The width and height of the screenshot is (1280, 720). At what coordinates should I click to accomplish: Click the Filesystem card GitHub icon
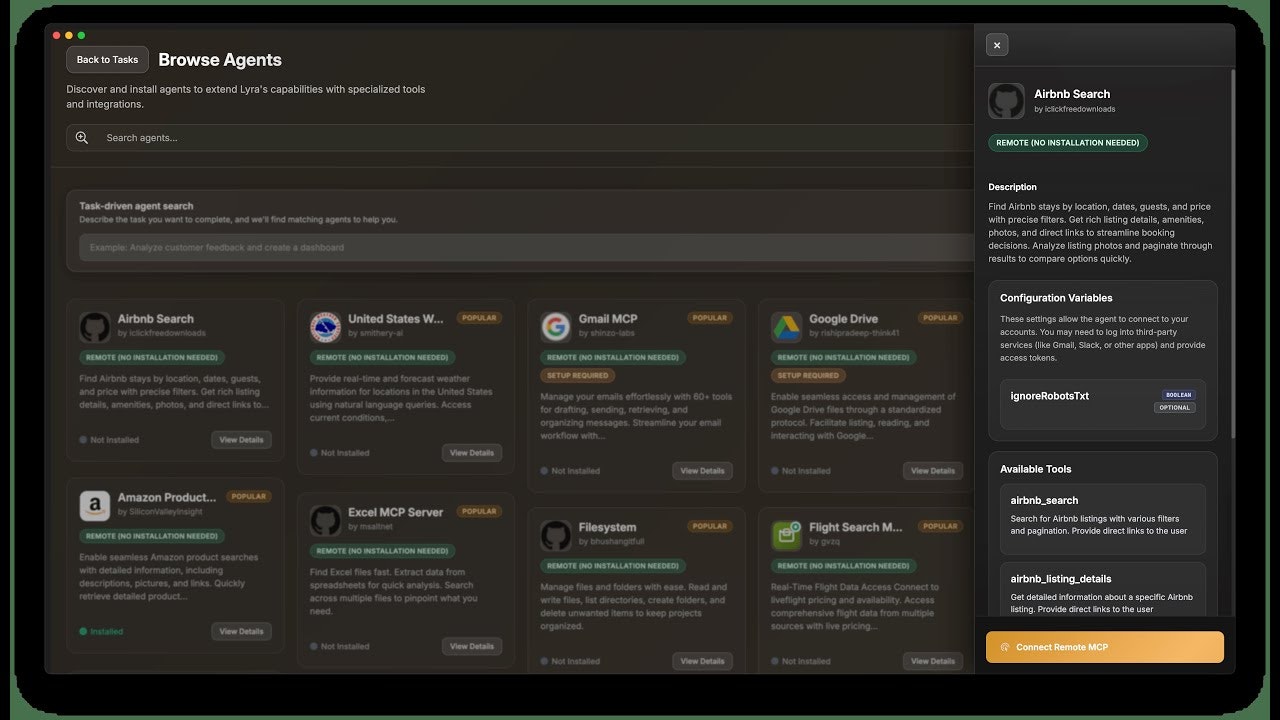tap(556, 535)
